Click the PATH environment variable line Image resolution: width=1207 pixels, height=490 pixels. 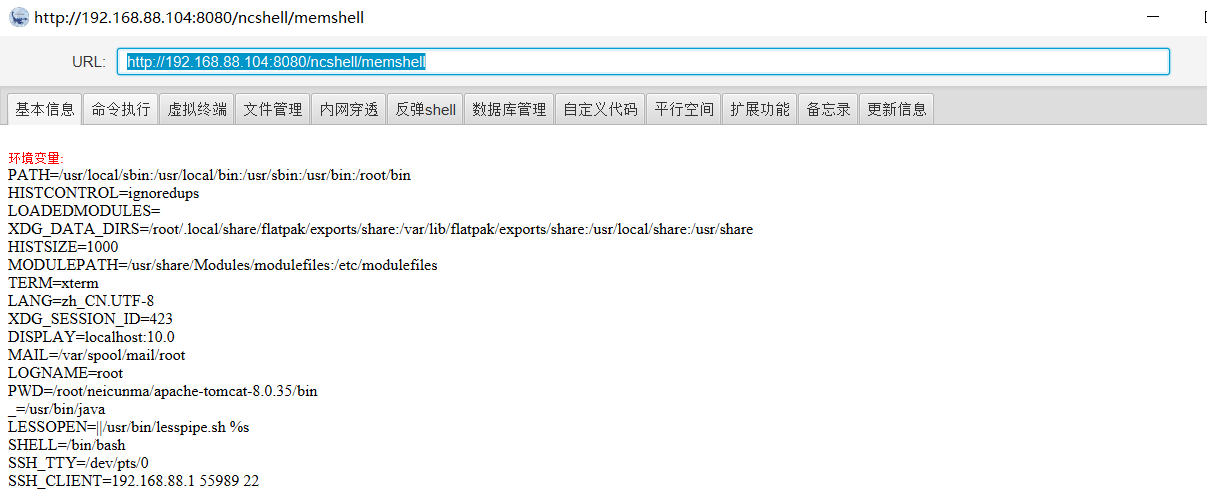coord(209,175)
